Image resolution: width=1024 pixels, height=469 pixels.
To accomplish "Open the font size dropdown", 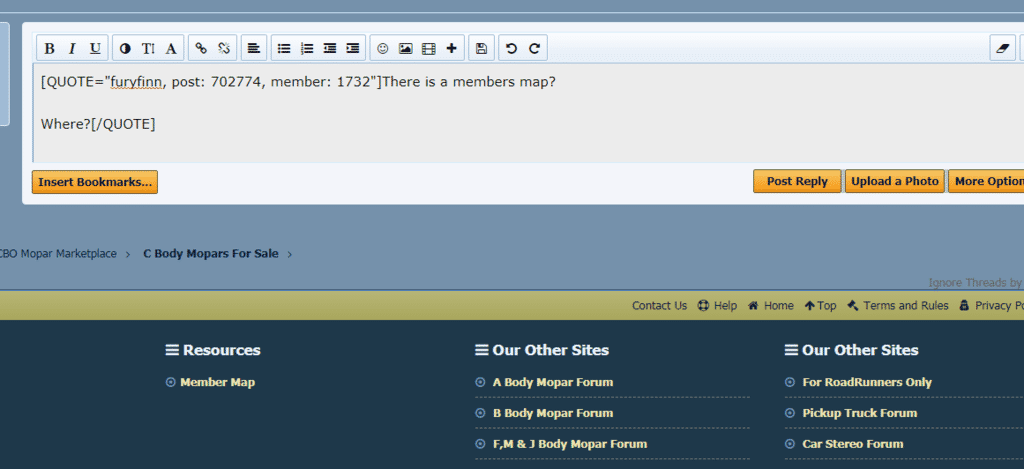I will tap(148, 48).
